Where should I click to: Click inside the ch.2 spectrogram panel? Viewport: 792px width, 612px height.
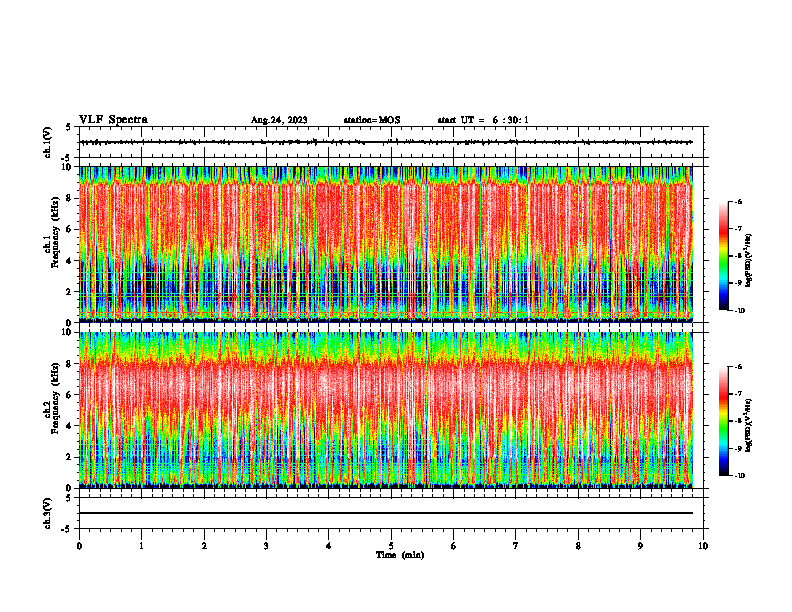coord(385,410)
